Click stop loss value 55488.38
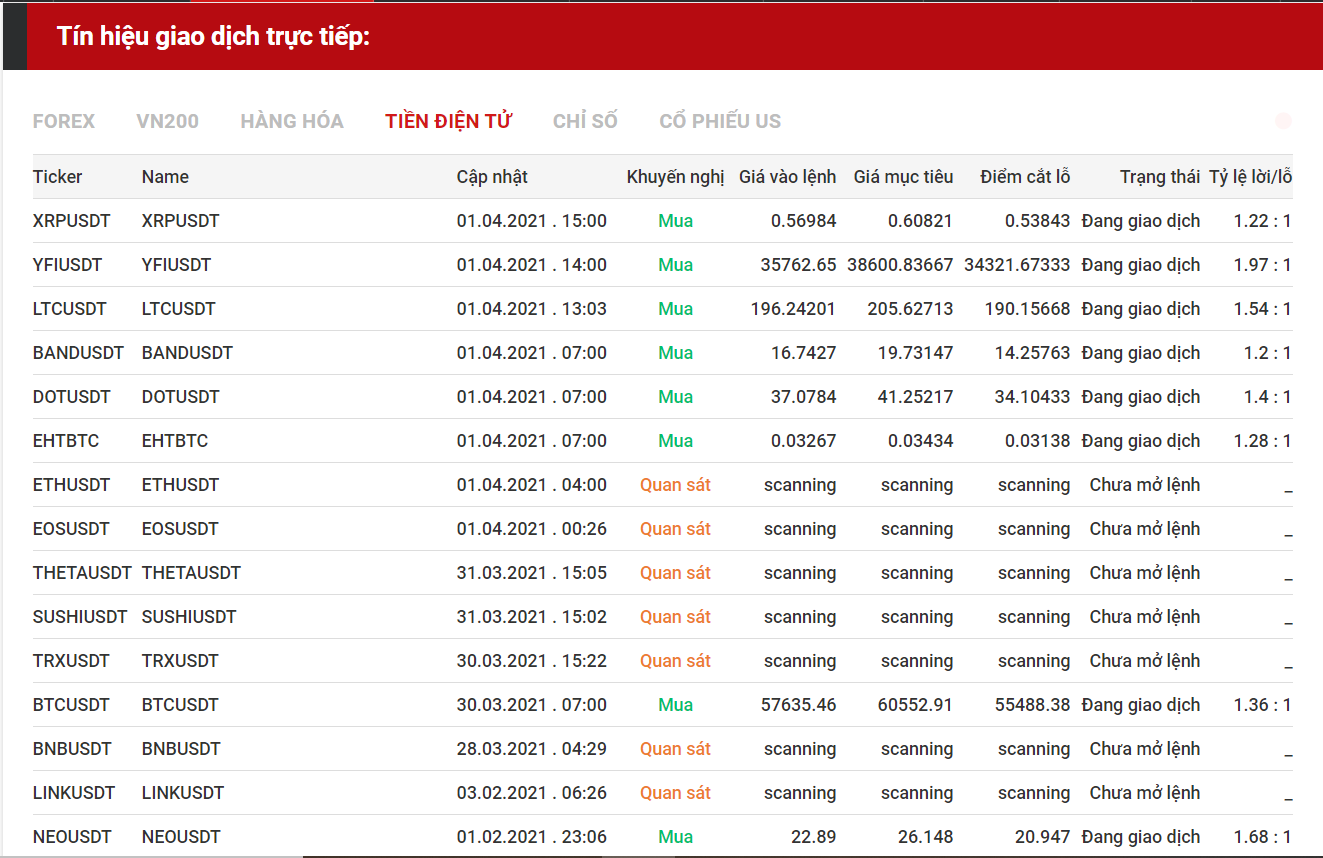This screenshot has height=858, width=1323. click(x=1032, y=705)
